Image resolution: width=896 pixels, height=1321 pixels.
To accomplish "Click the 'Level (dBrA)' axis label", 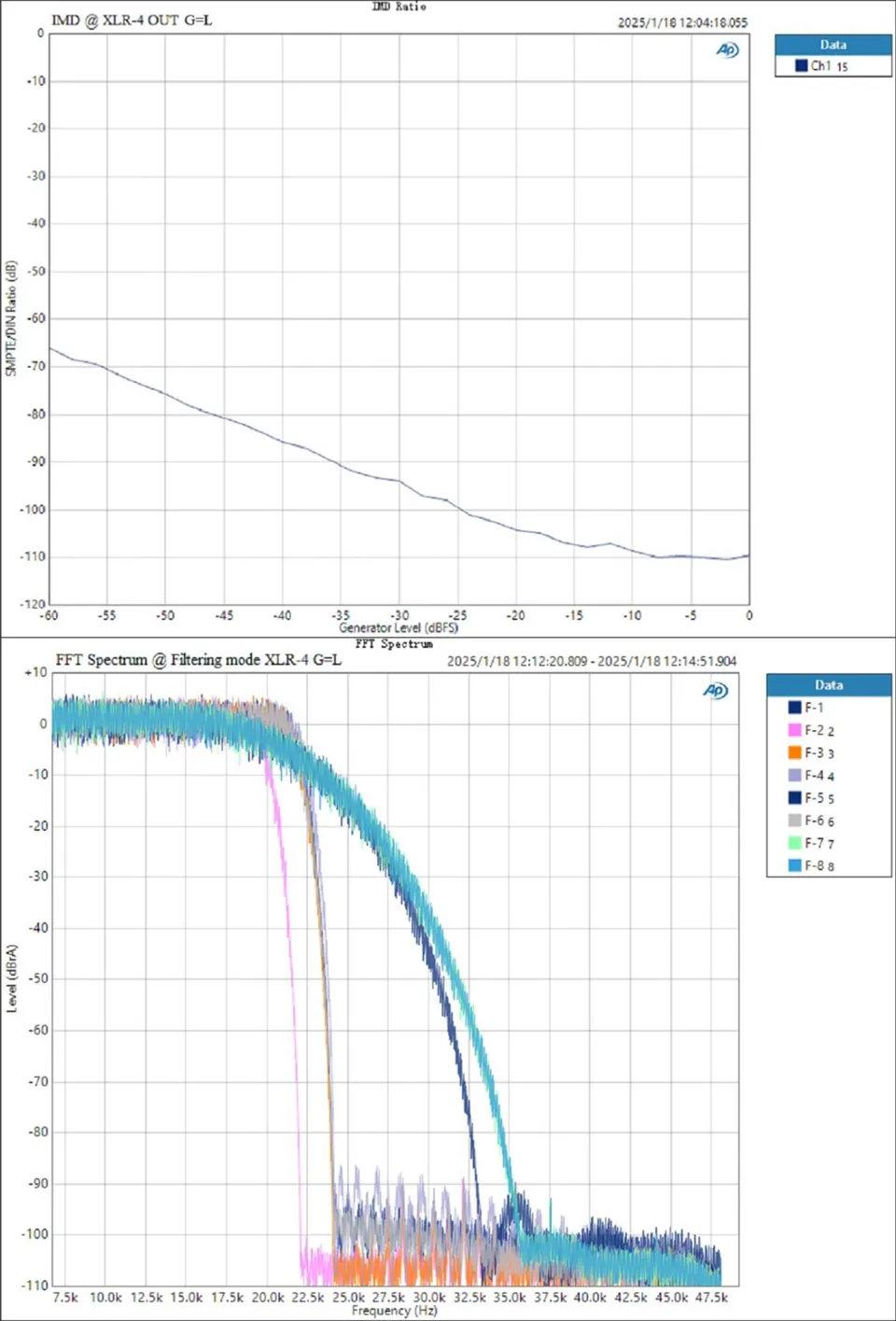I will click(x=11, y=978).
